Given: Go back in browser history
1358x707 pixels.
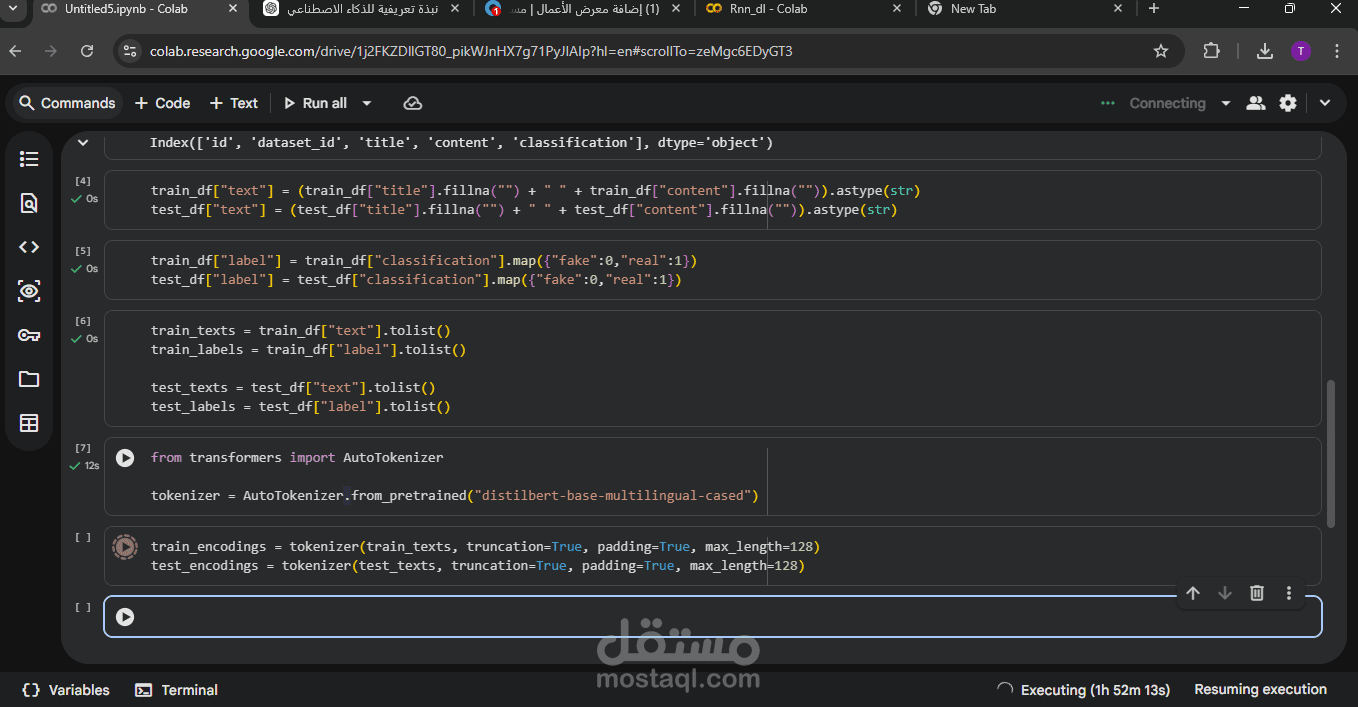Looking at the screenshot, I should tap(15, 51).
